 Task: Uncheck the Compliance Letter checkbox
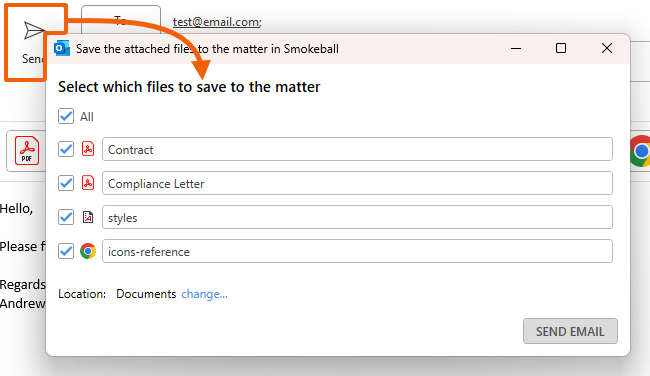click(66, 183)
